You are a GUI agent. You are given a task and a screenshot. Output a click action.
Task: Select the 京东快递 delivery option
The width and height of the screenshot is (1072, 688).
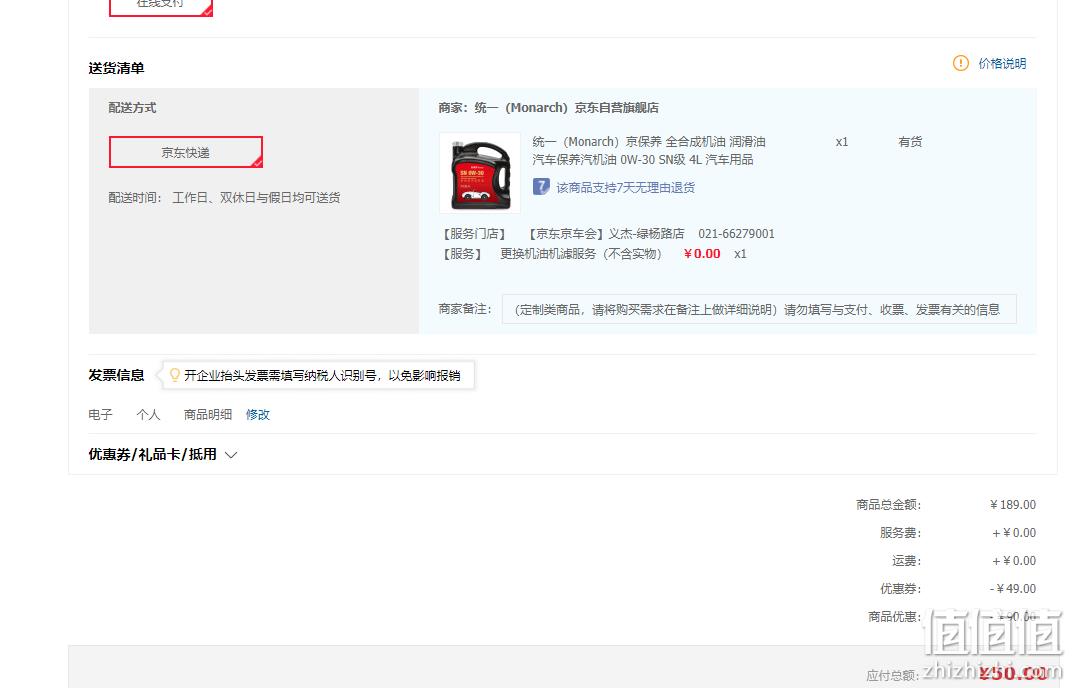[x=186, y=152]
